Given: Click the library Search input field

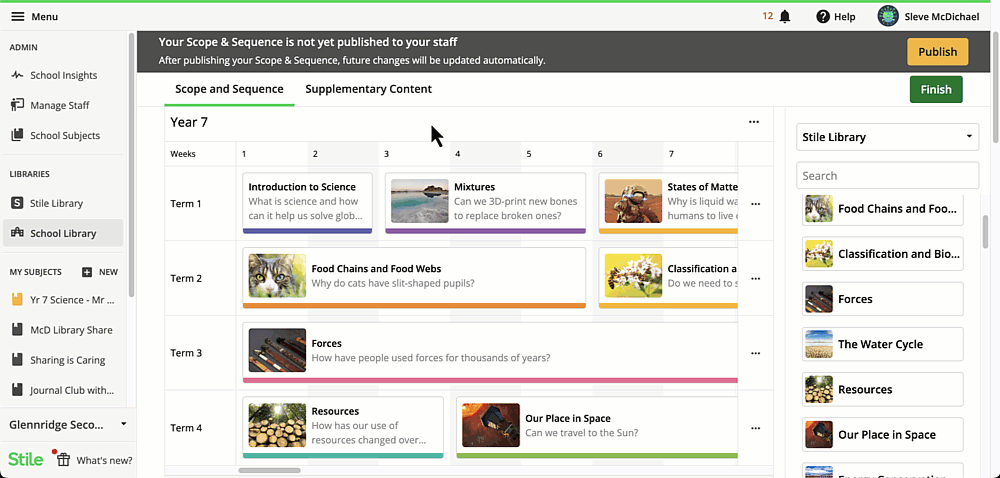Looking at the screenshot, I should pyautogui.click(x=887, y=175).
